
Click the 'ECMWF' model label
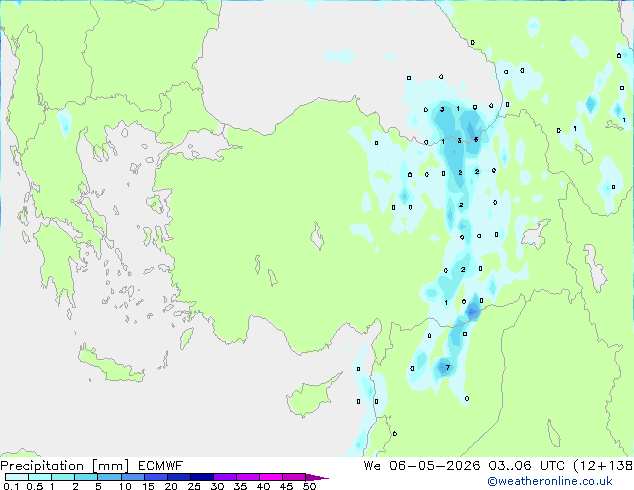pyautogui.click(x=161, y=466)
